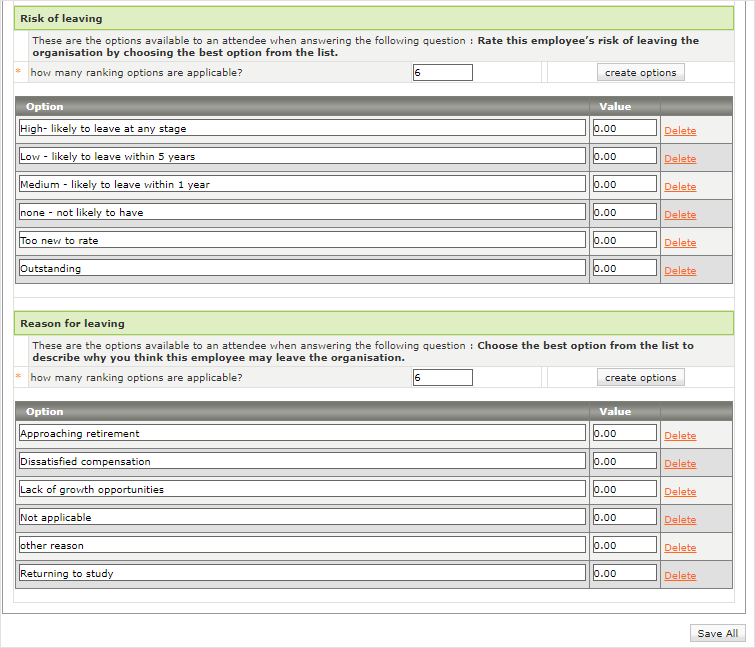The height and width of the screenshot is (648, 755).
Task: Delete the 'other reason' option
Action: click(x=680, y=548)
